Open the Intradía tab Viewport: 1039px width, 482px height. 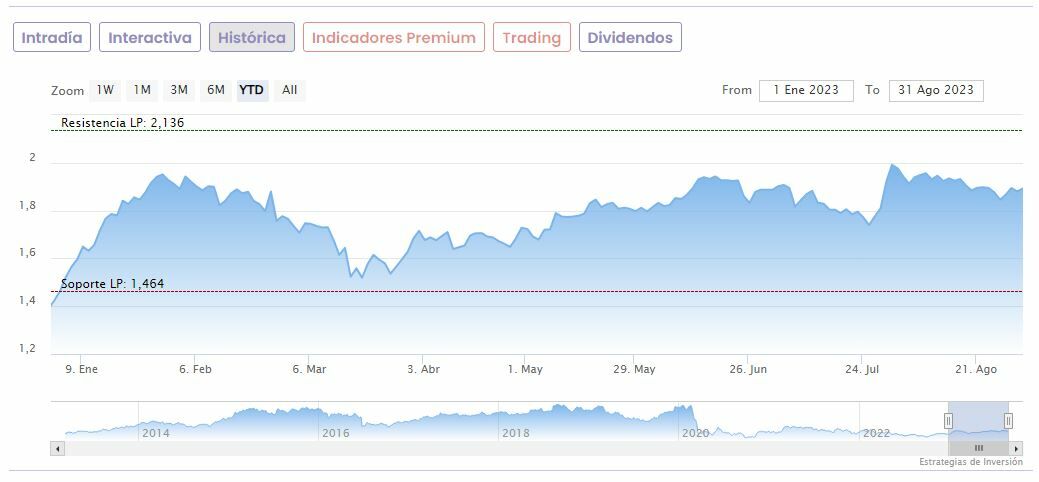pyautogui.click(x=52, y=38)
